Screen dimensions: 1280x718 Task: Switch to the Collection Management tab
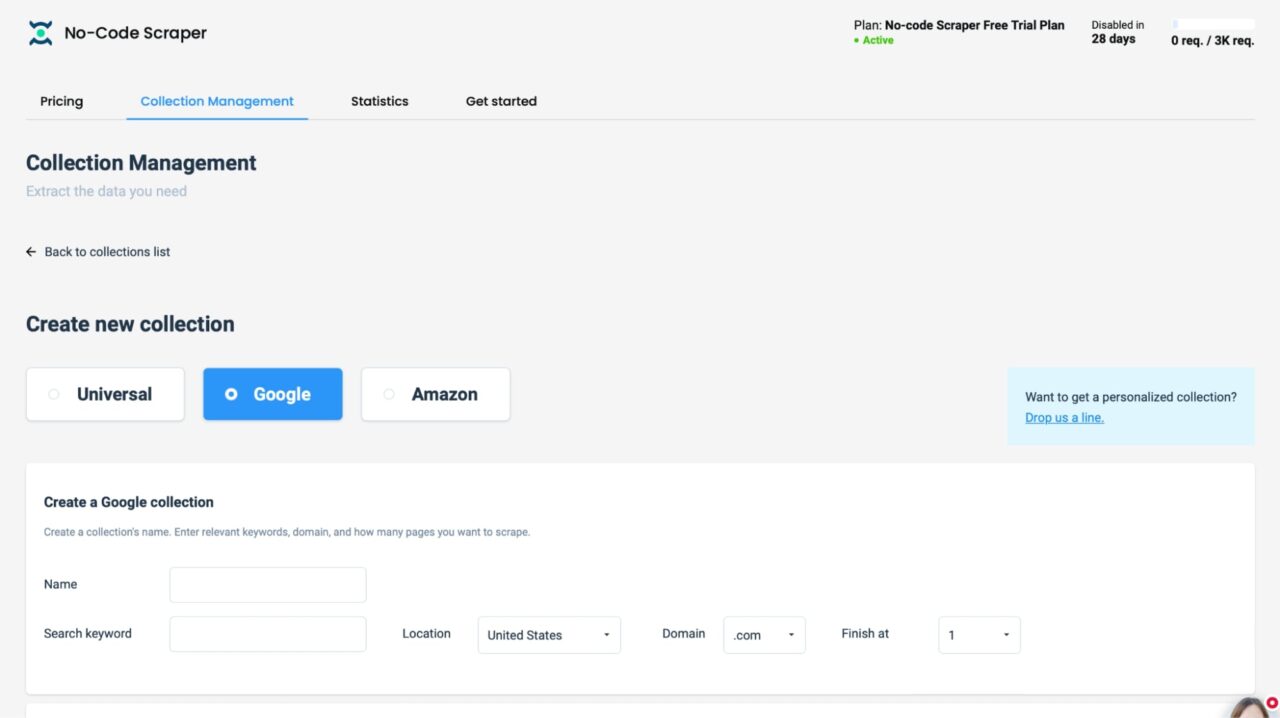click(217, 101)
